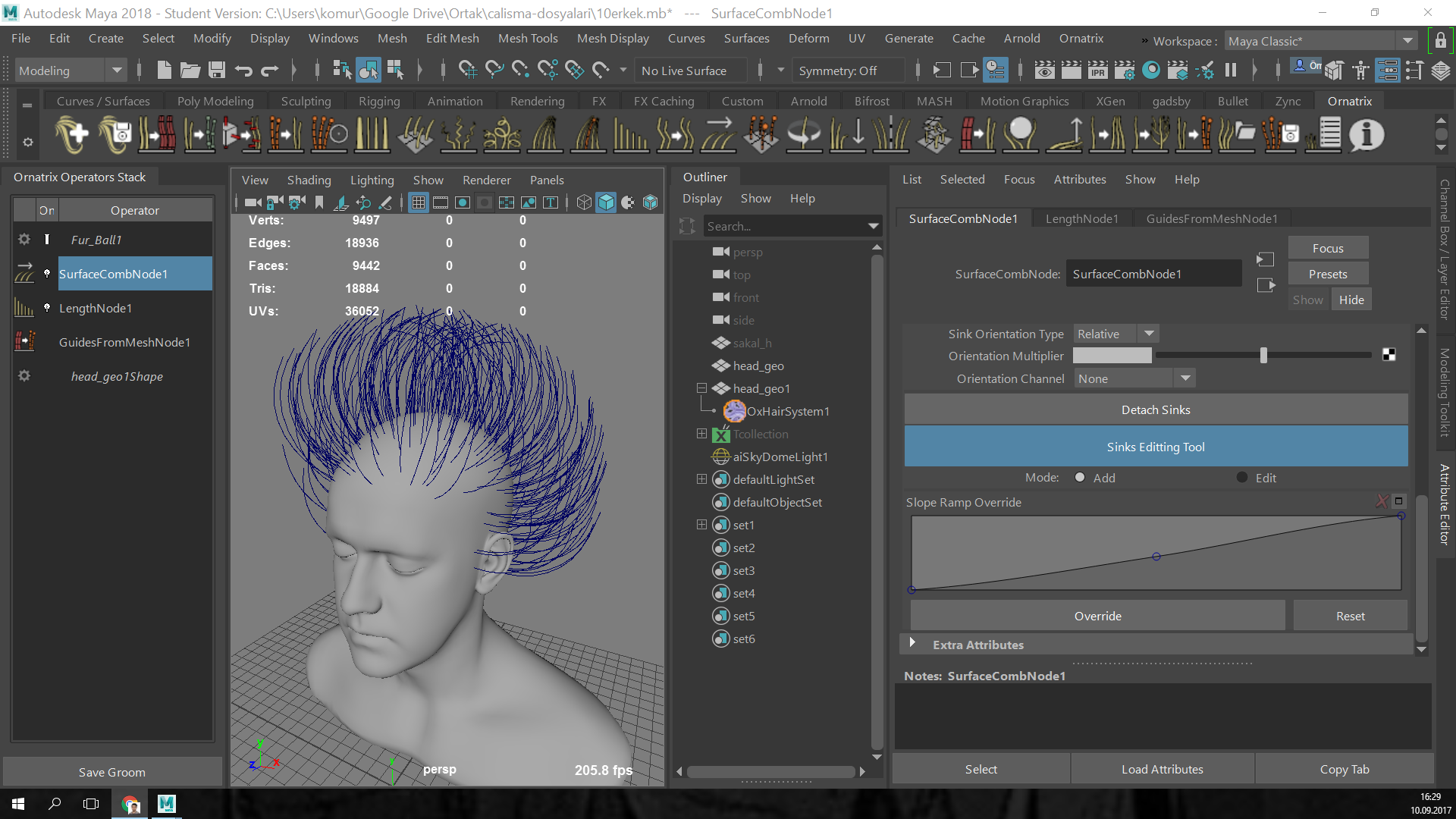
Task: Click the IPR render icon
Action: [1097, 71]
